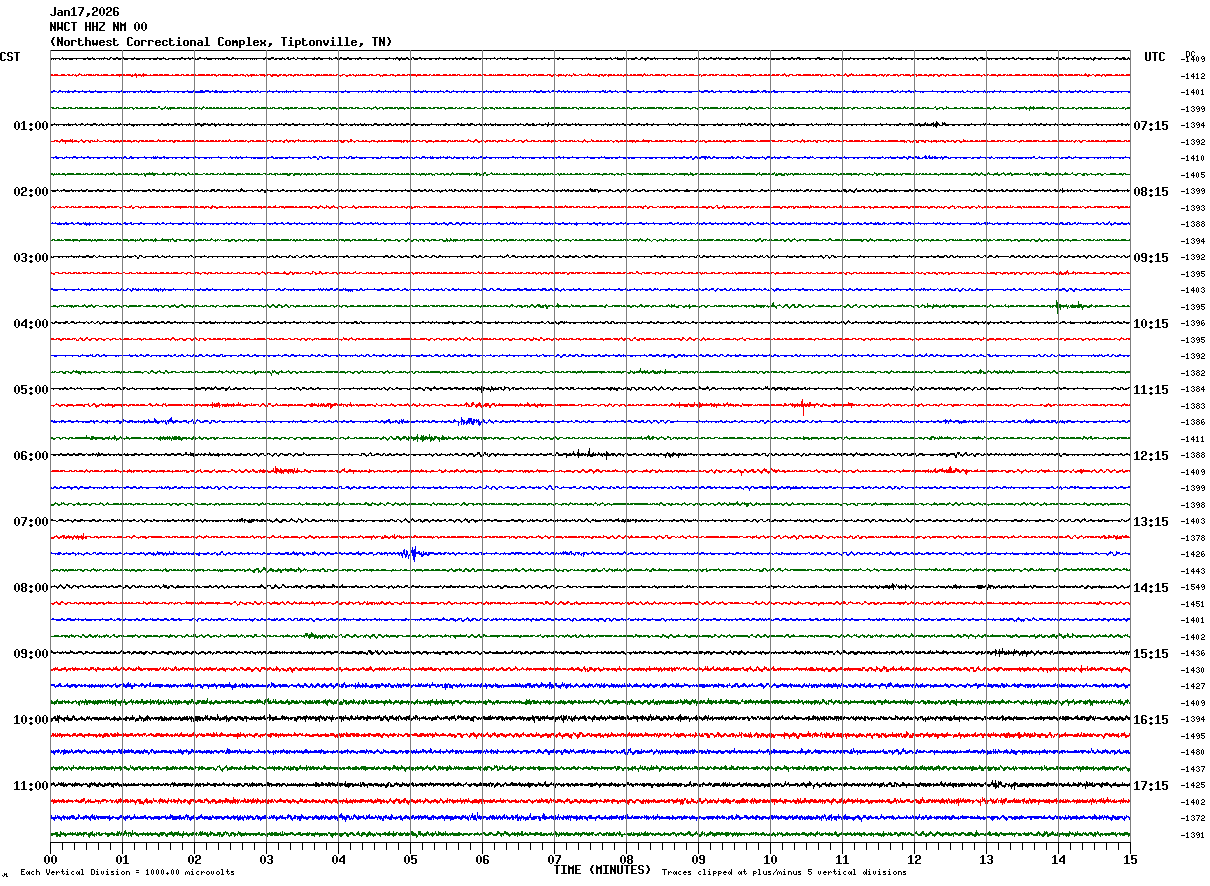
Task: Click minute 15 on the time axis
Action: click(x=1130, y=859)
